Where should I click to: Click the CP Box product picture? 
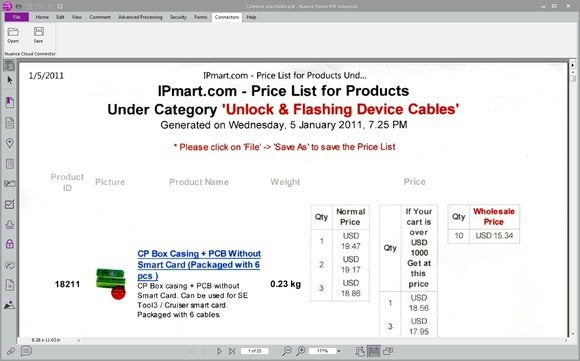(111, 284)
